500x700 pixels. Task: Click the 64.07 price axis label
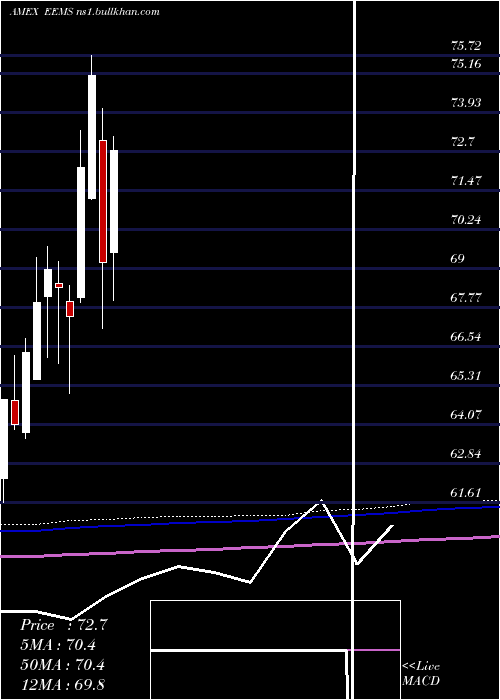466,415
